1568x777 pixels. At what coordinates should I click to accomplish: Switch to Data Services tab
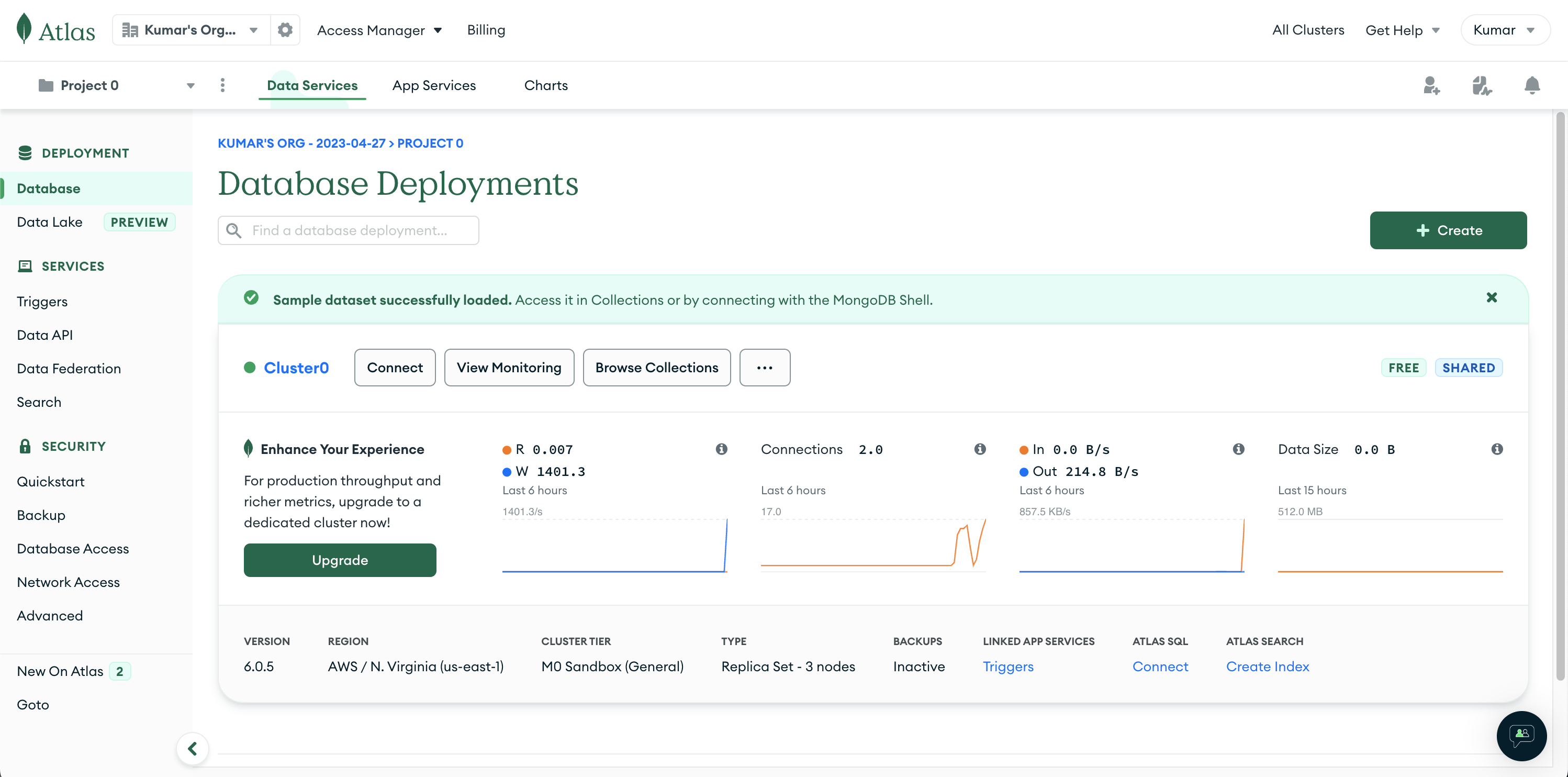click(312, 85)
